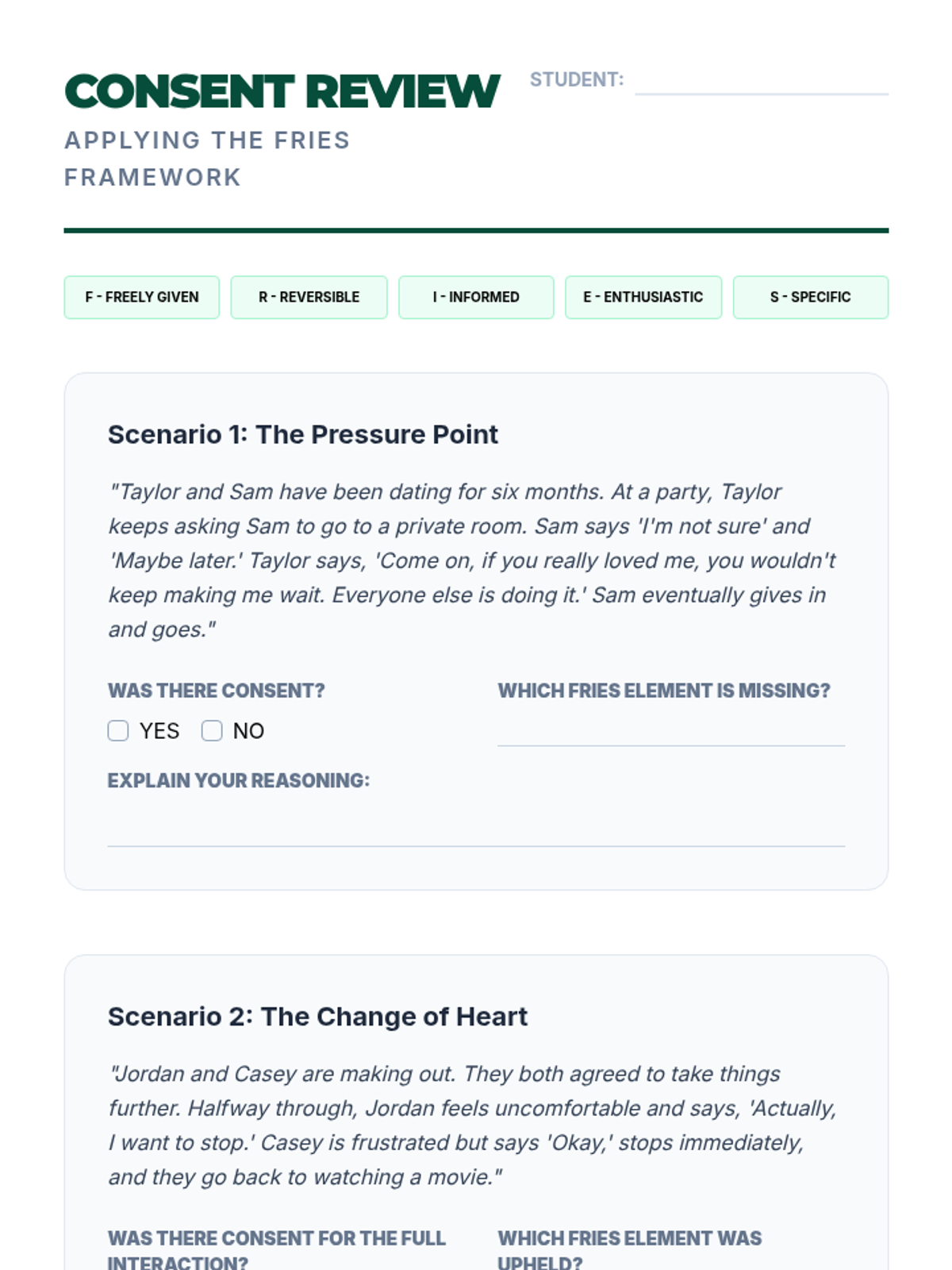Select the R - Reversible tag

point(309,297)
